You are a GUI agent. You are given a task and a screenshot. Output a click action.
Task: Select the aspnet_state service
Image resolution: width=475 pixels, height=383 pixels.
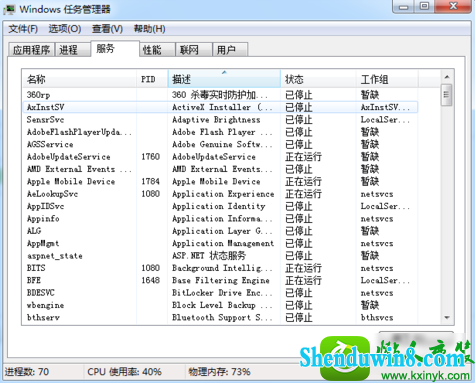[55, 256]
